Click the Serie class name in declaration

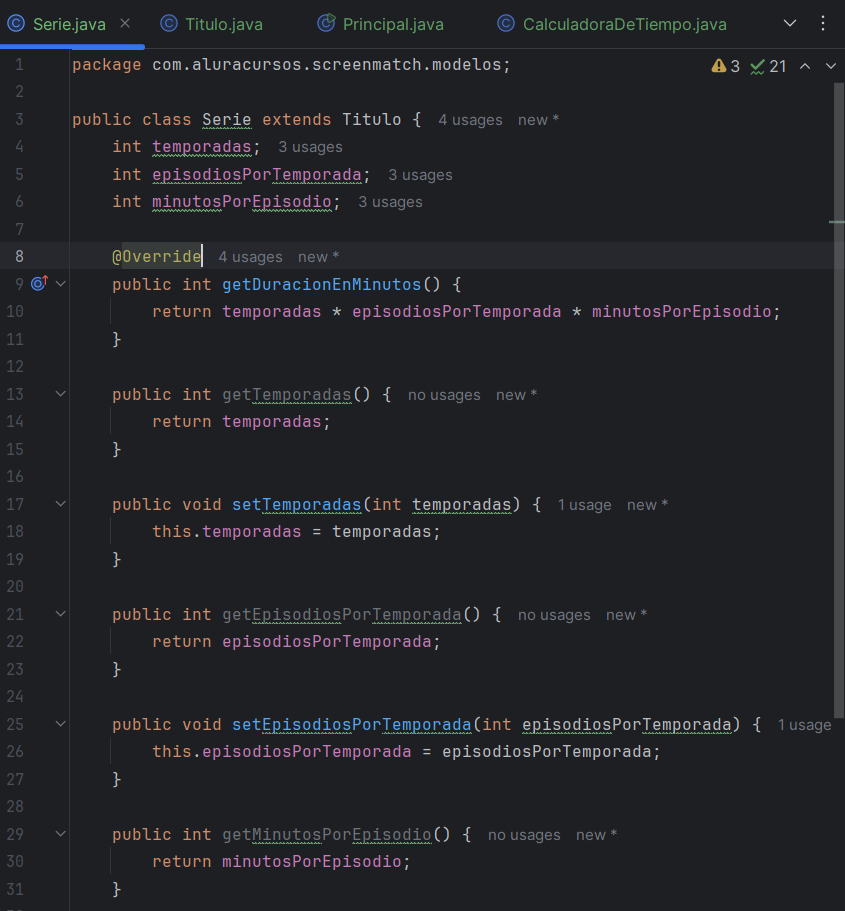[227, 119]
